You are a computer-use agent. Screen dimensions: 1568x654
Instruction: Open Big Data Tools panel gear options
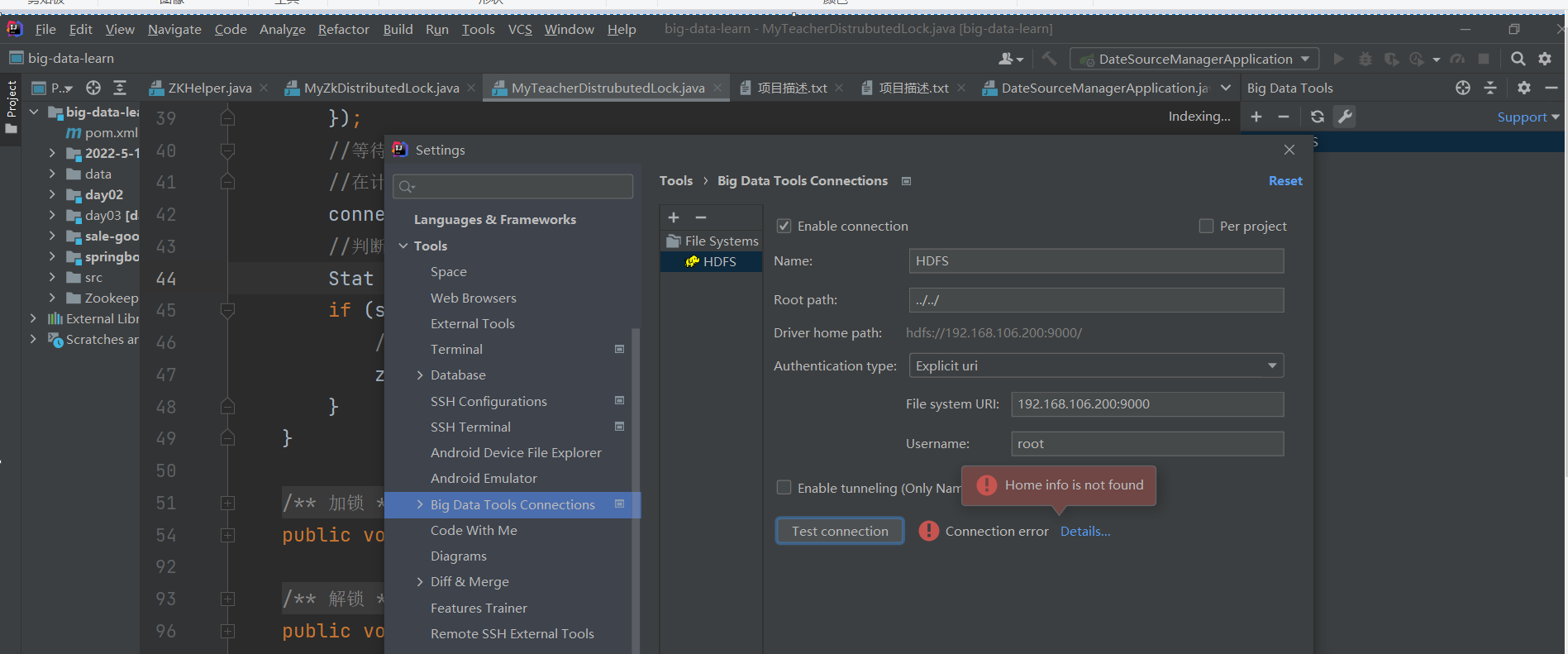[1524, 88]
